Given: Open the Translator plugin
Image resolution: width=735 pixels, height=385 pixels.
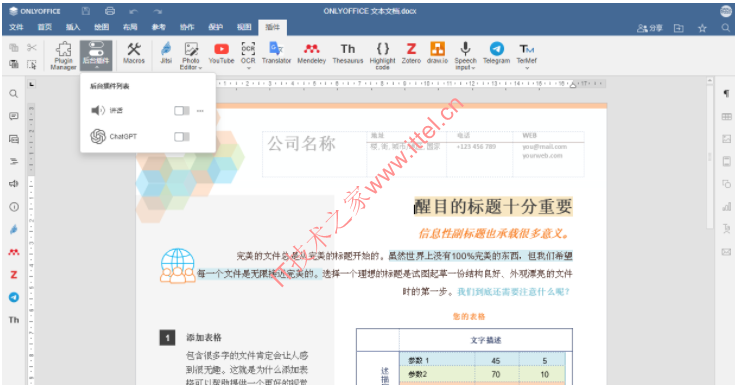Looking at the screenshot, I should click(276, 53).
